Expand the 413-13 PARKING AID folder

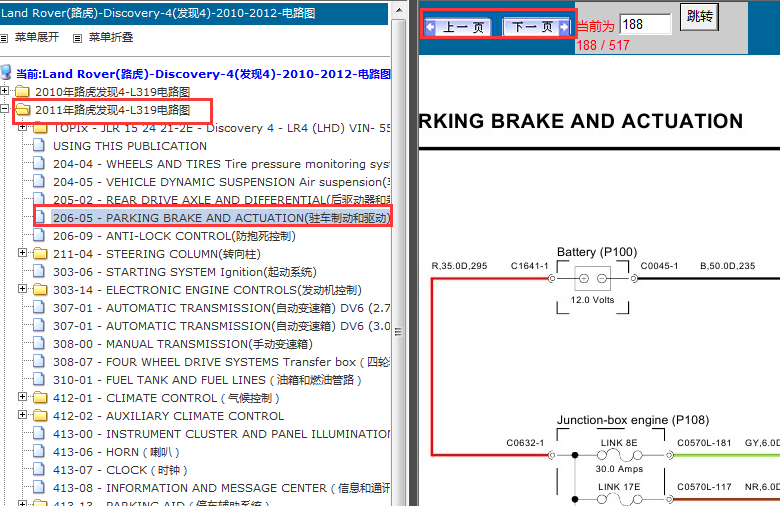(22, 504)
